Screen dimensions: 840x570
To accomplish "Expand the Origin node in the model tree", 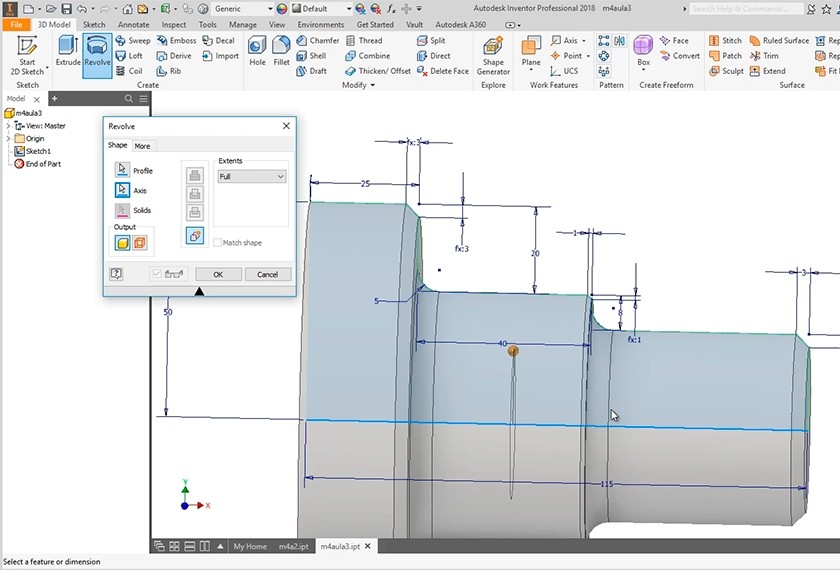I will (8, 138).
